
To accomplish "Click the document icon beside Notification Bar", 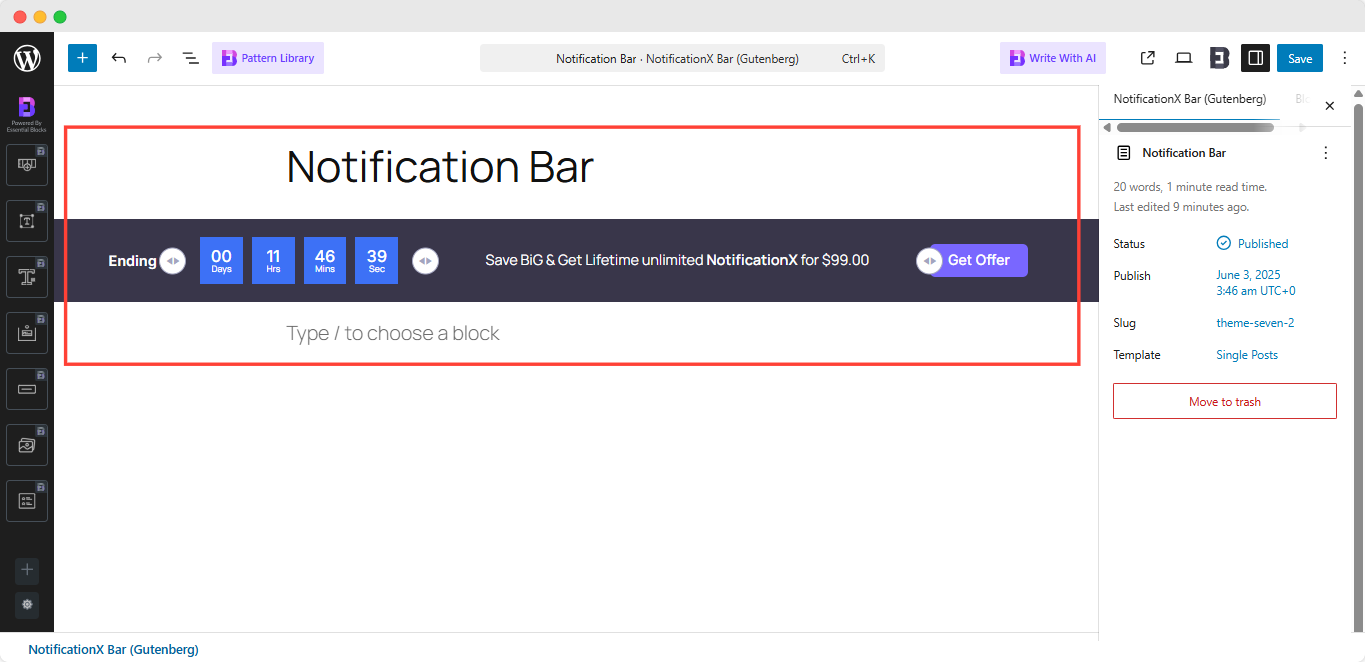I will click(1124, 153).
